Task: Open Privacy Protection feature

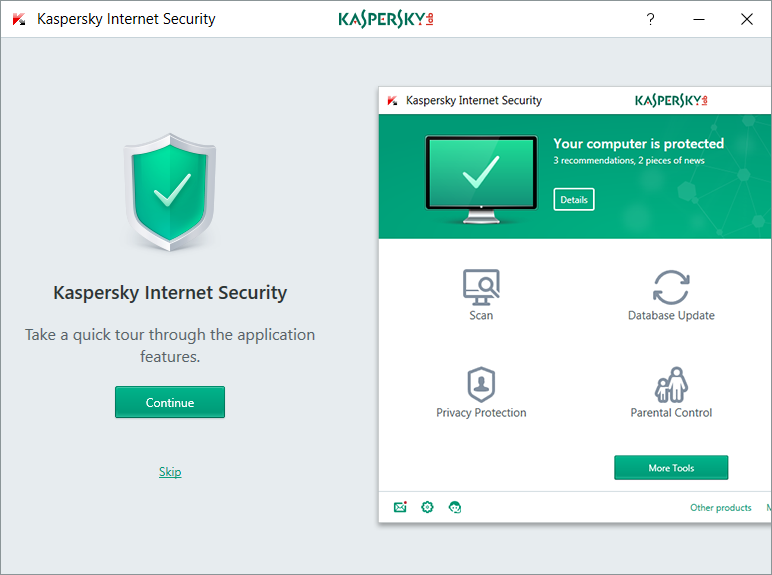Action: [x=481, y=392]
